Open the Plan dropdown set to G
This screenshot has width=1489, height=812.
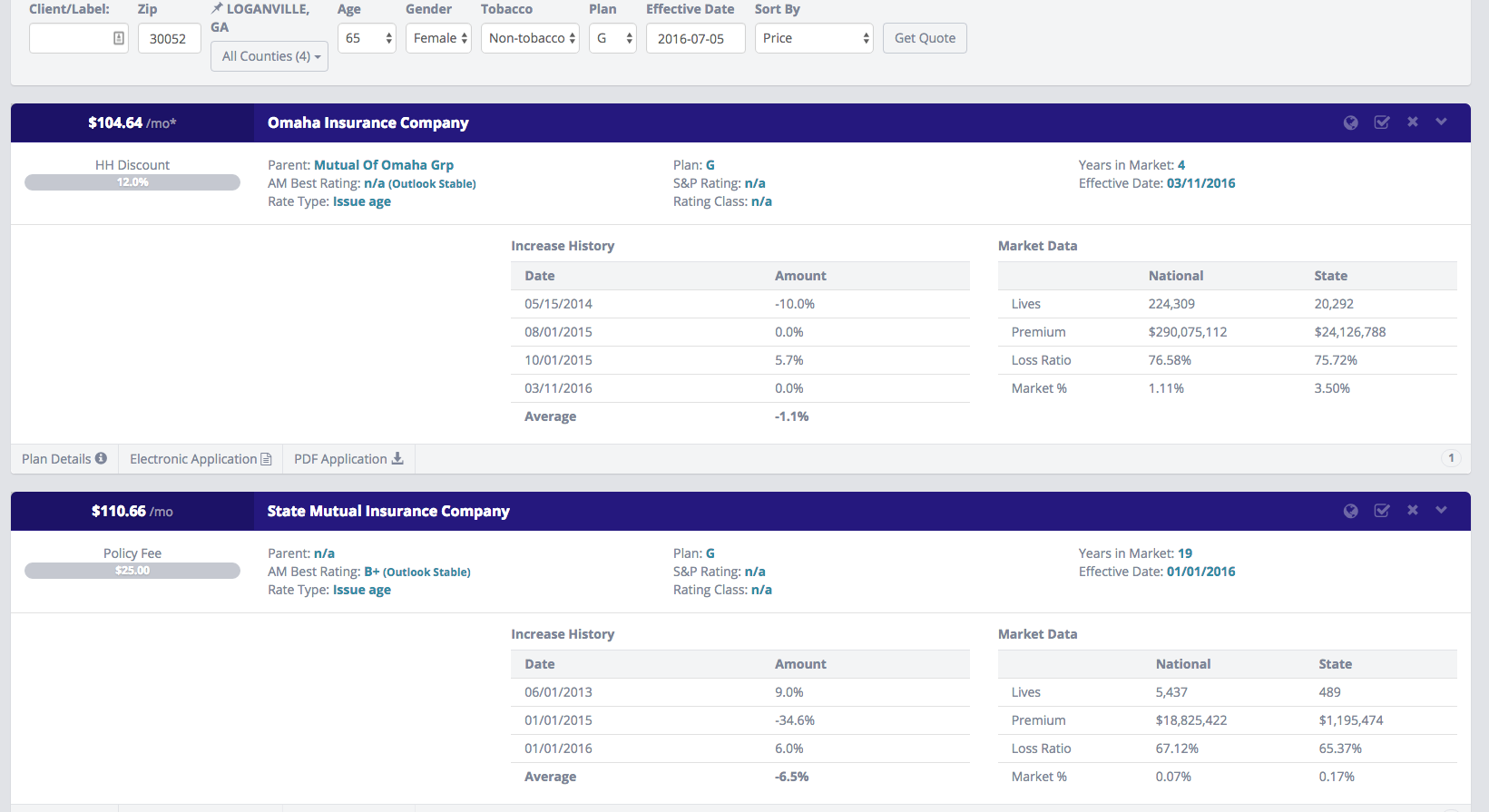click(612, 38)
